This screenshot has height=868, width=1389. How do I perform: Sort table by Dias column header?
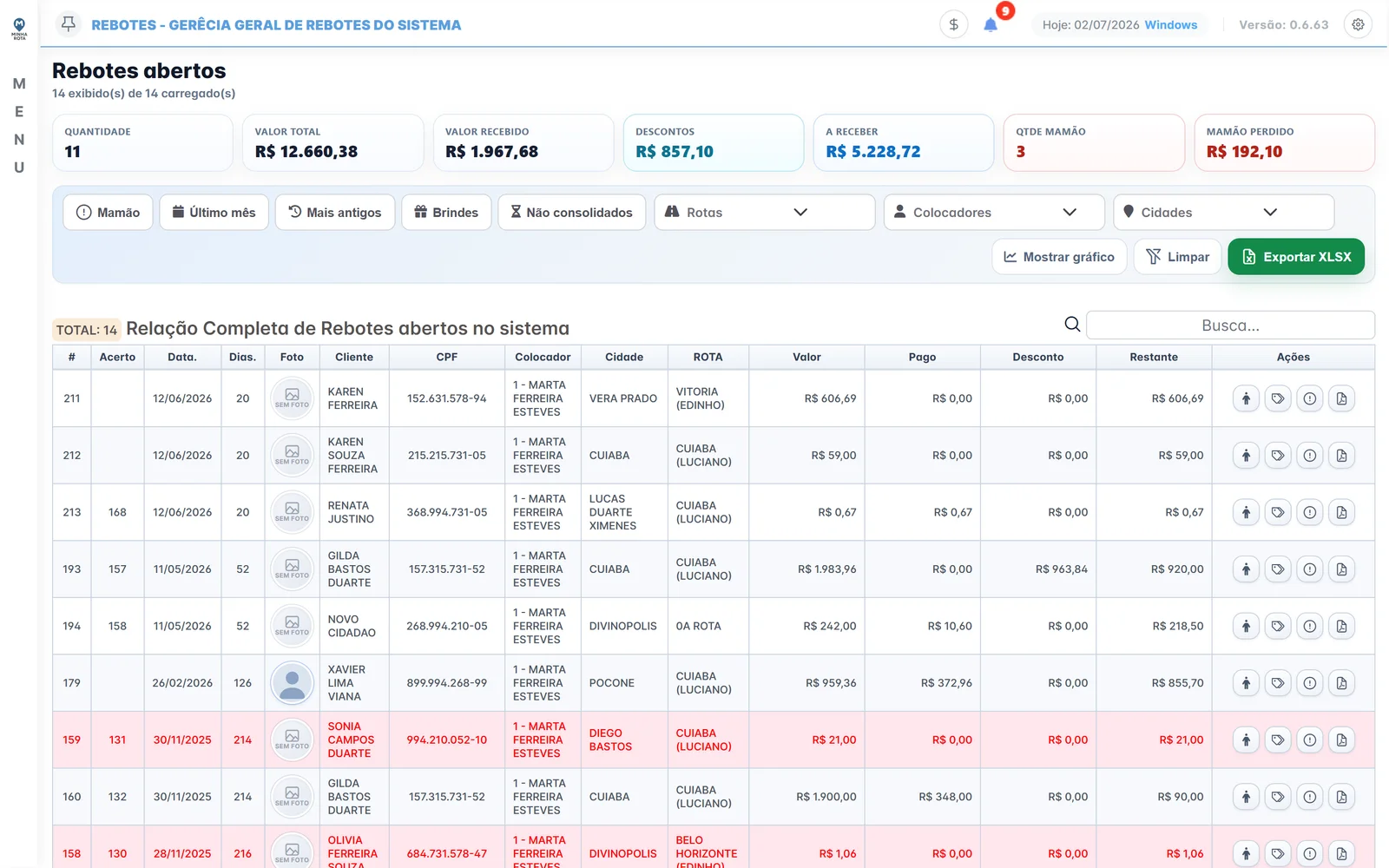click(243, 357)
